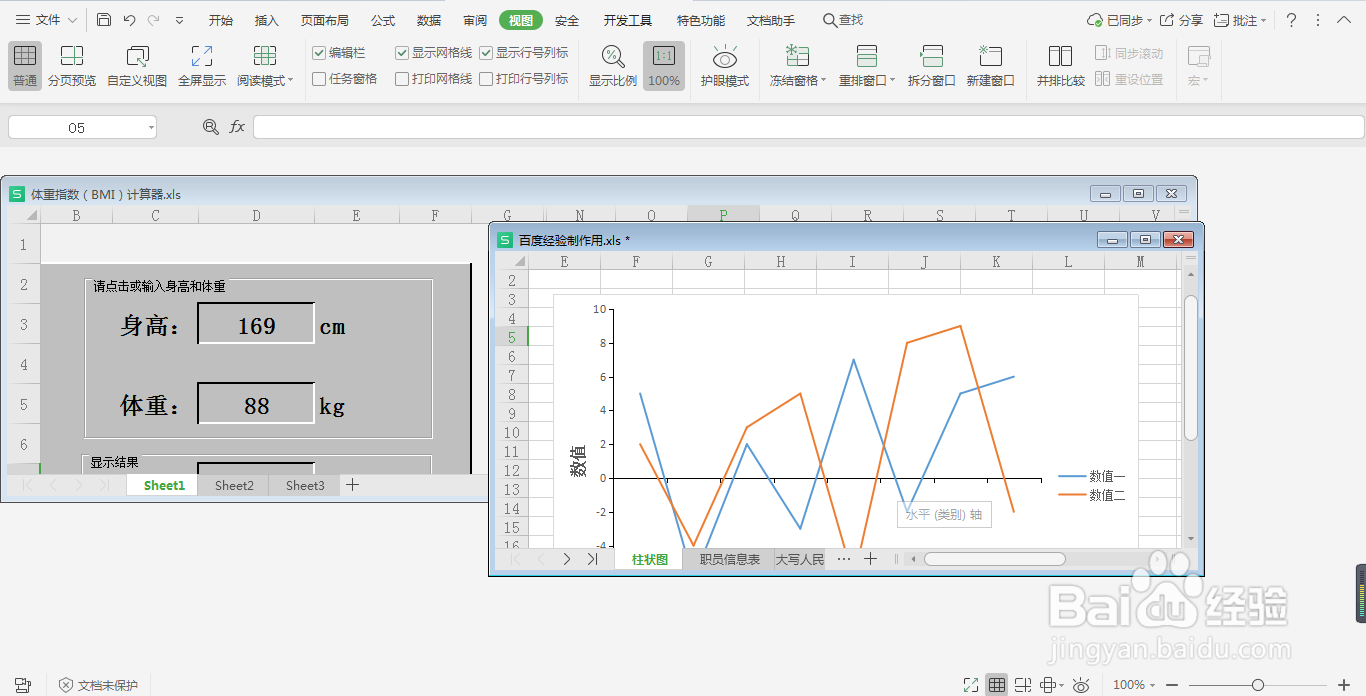The image size is (1366, 696).
Task: Switch to 页面布局 page layout tab
Action: point(325,20)
